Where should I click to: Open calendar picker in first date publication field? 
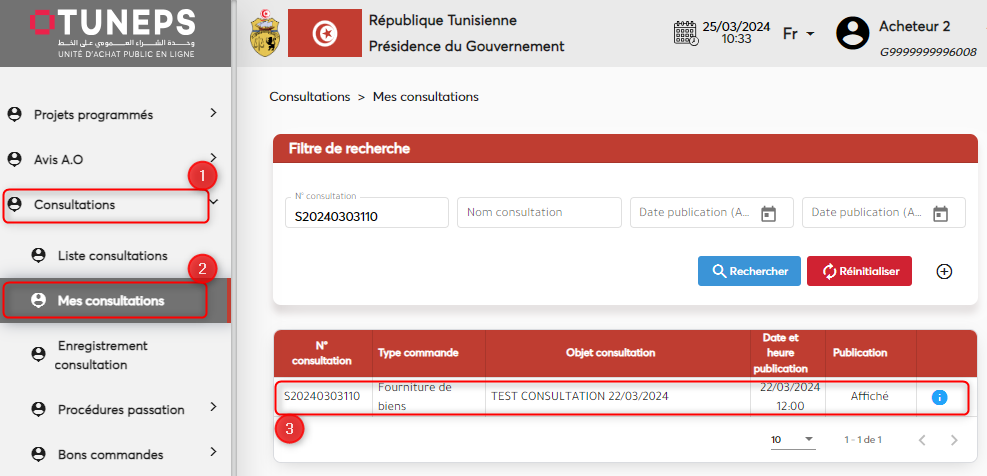tap(768, 213)
